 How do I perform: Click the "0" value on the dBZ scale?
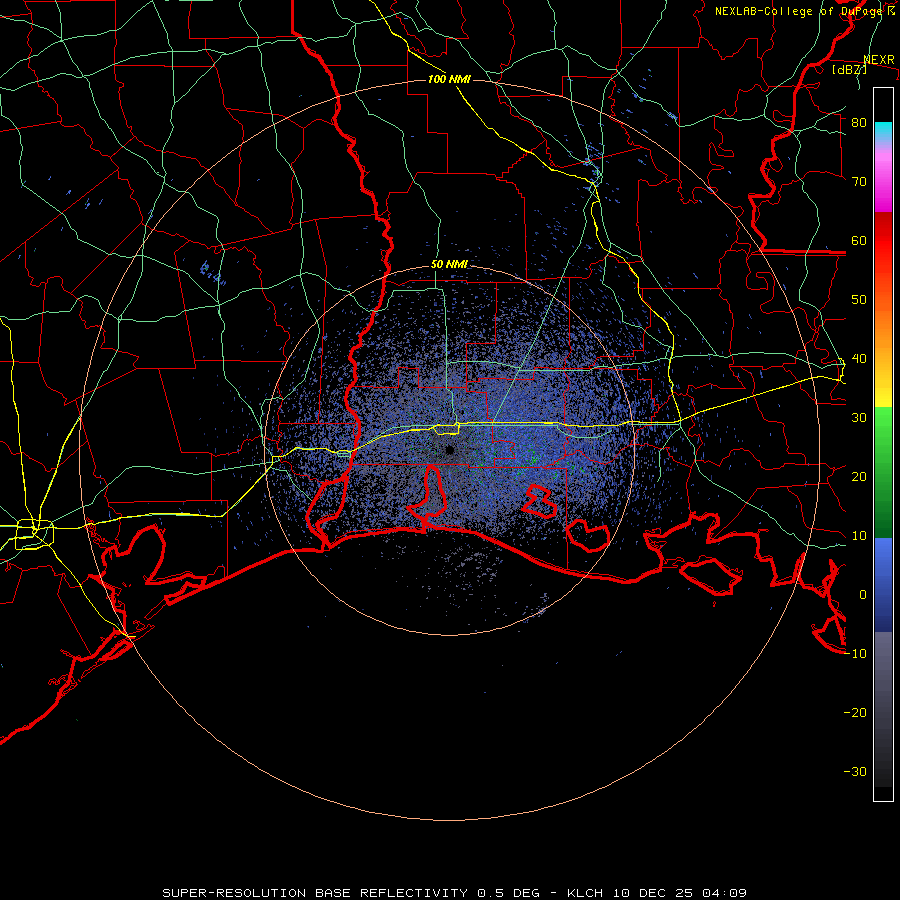(x=863, y=595)
